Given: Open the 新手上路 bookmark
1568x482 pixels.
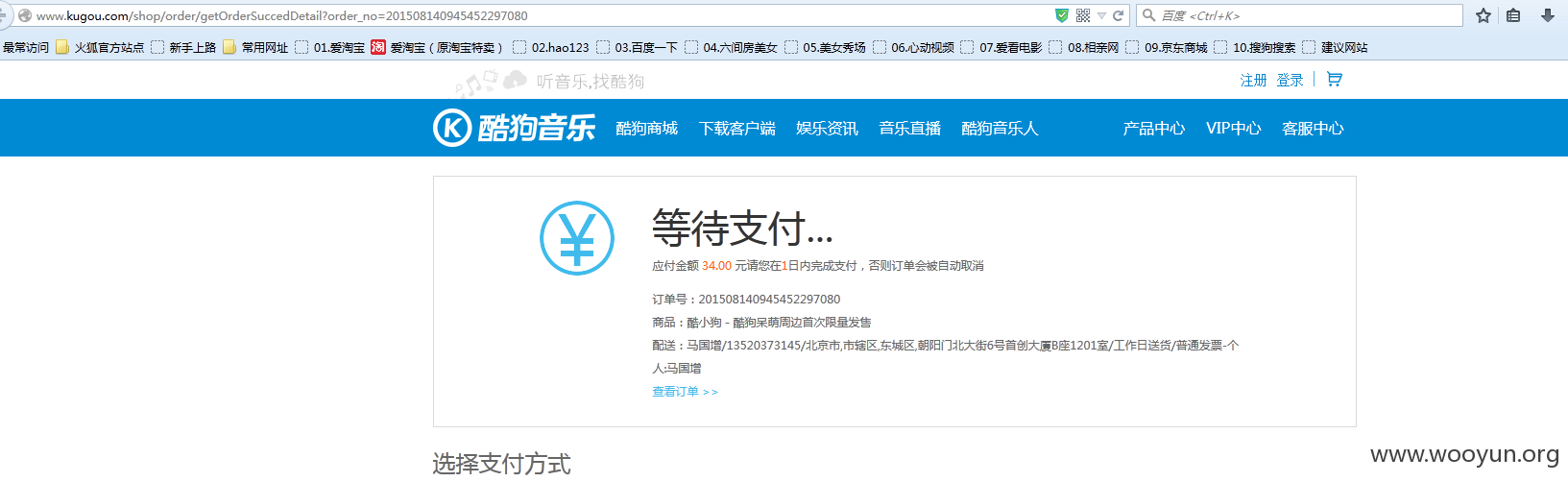Looking at the screenshot, I should 183,47.
